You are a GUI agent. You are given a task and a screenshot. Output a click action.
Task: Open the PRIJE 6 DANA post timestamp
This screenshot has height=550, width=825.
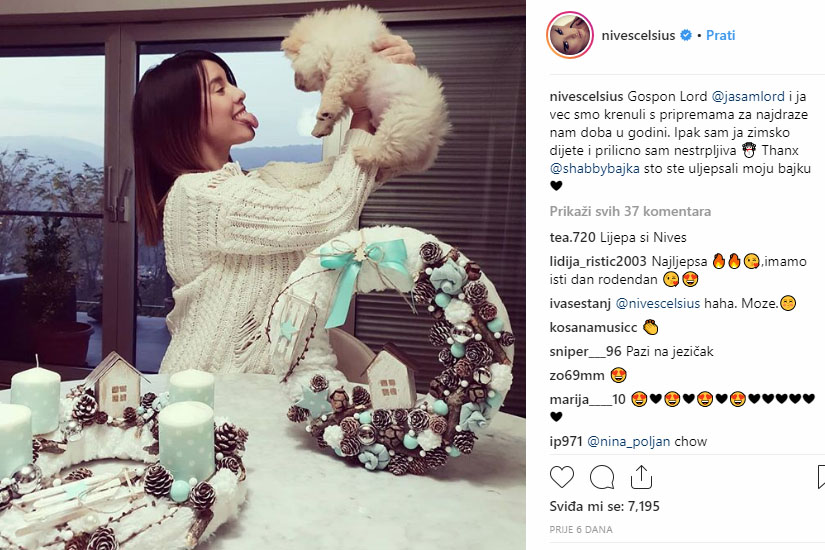[581, 529]
